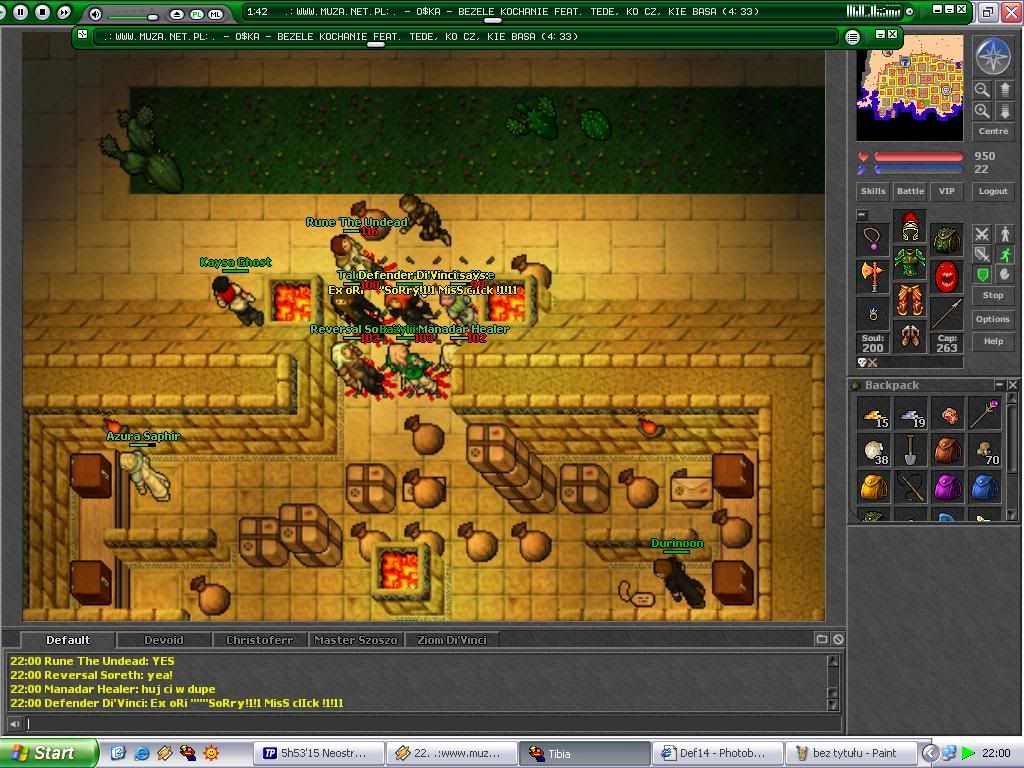This screenshot has width=1024, height=768.
Task: Click the red-plumed helmet slot
Action: (910, 226)
